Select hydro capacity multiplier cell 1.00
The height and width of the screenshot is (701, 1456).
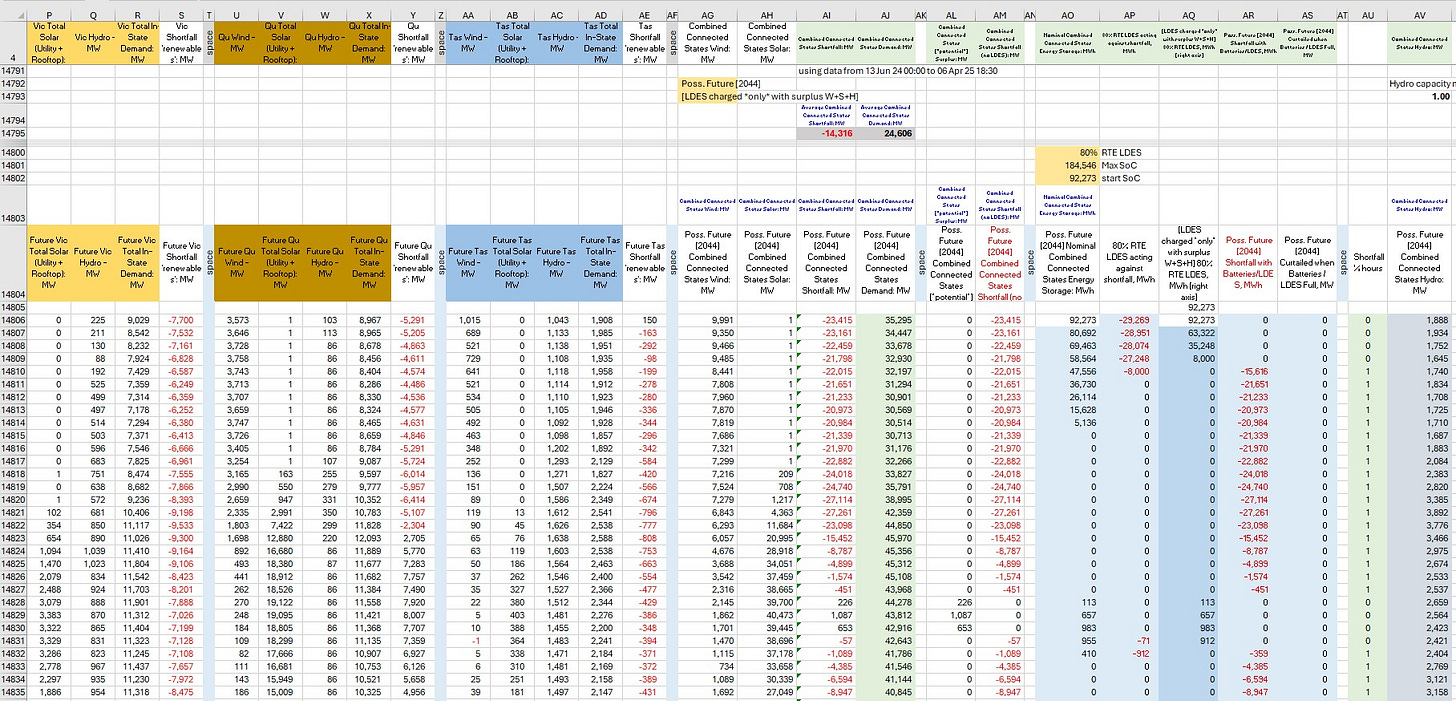tap(1420, 96)
